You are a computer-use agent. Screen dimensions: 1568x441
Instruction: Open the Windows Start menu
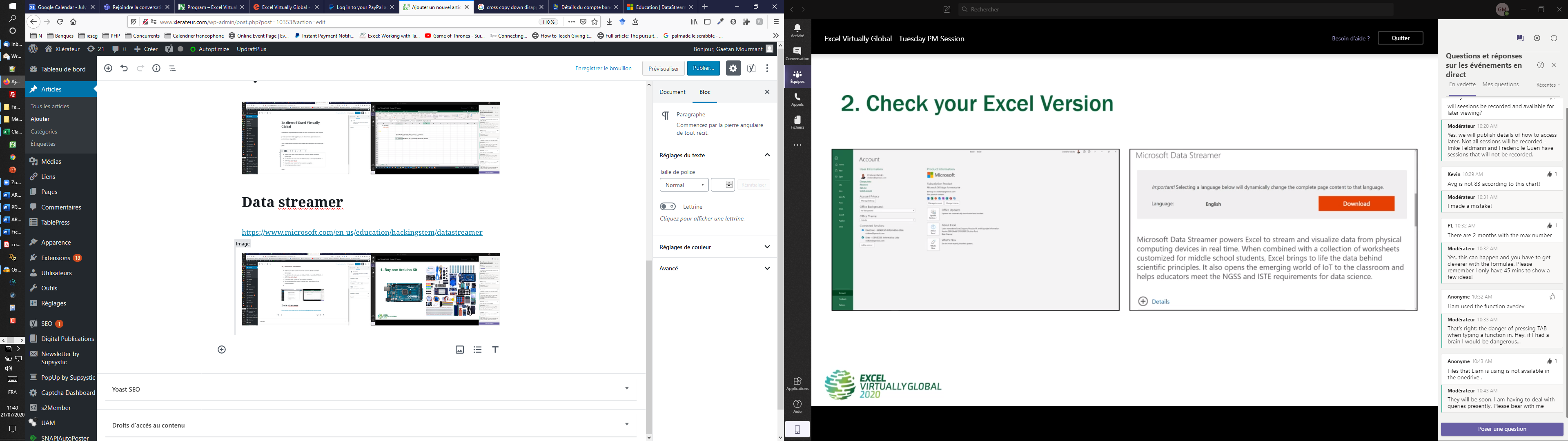pos(12,6)
